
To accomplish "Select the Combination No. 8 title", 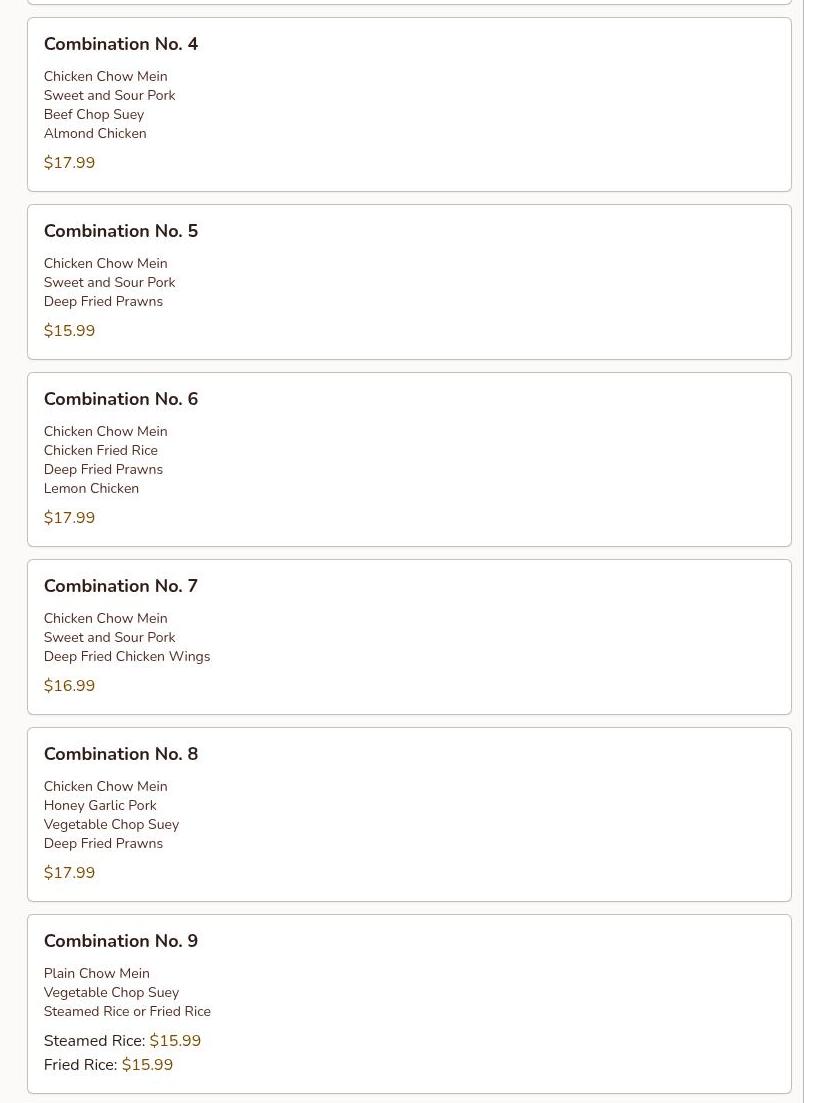I will tap(121, 754).
